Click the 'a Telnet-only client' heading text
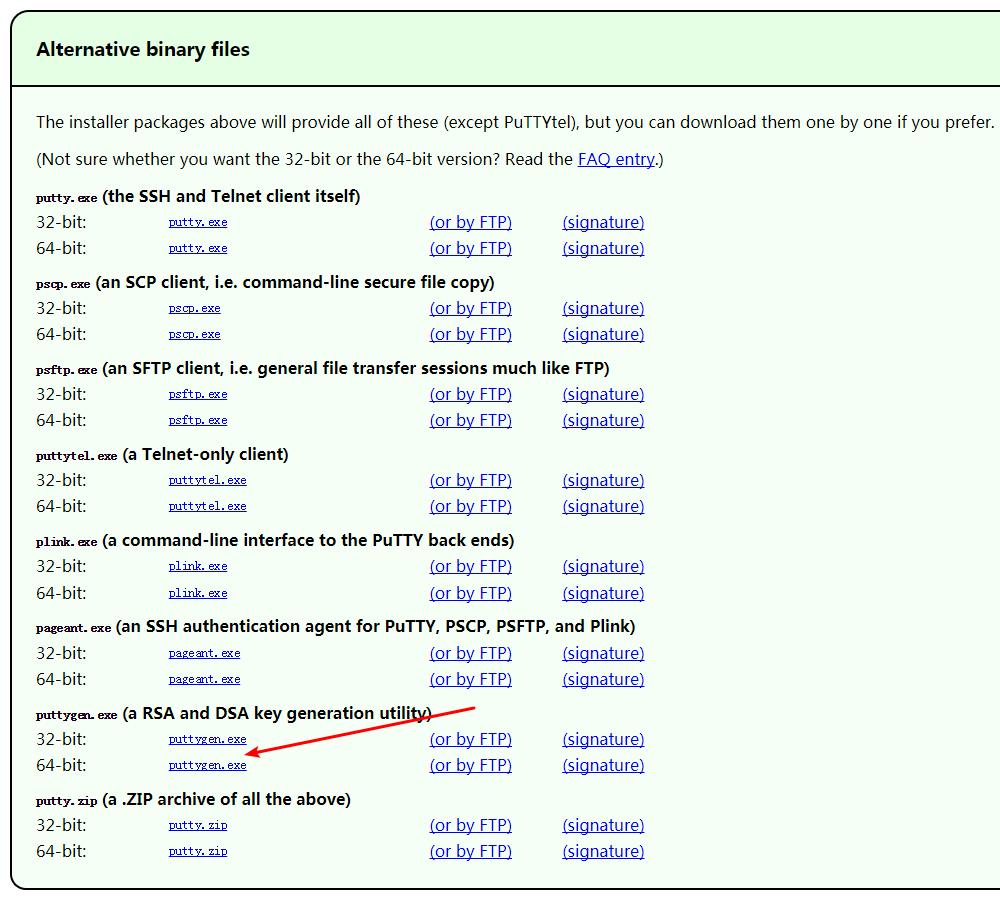The height and width of the screenshot is (900, 1000). pos(205,455)
